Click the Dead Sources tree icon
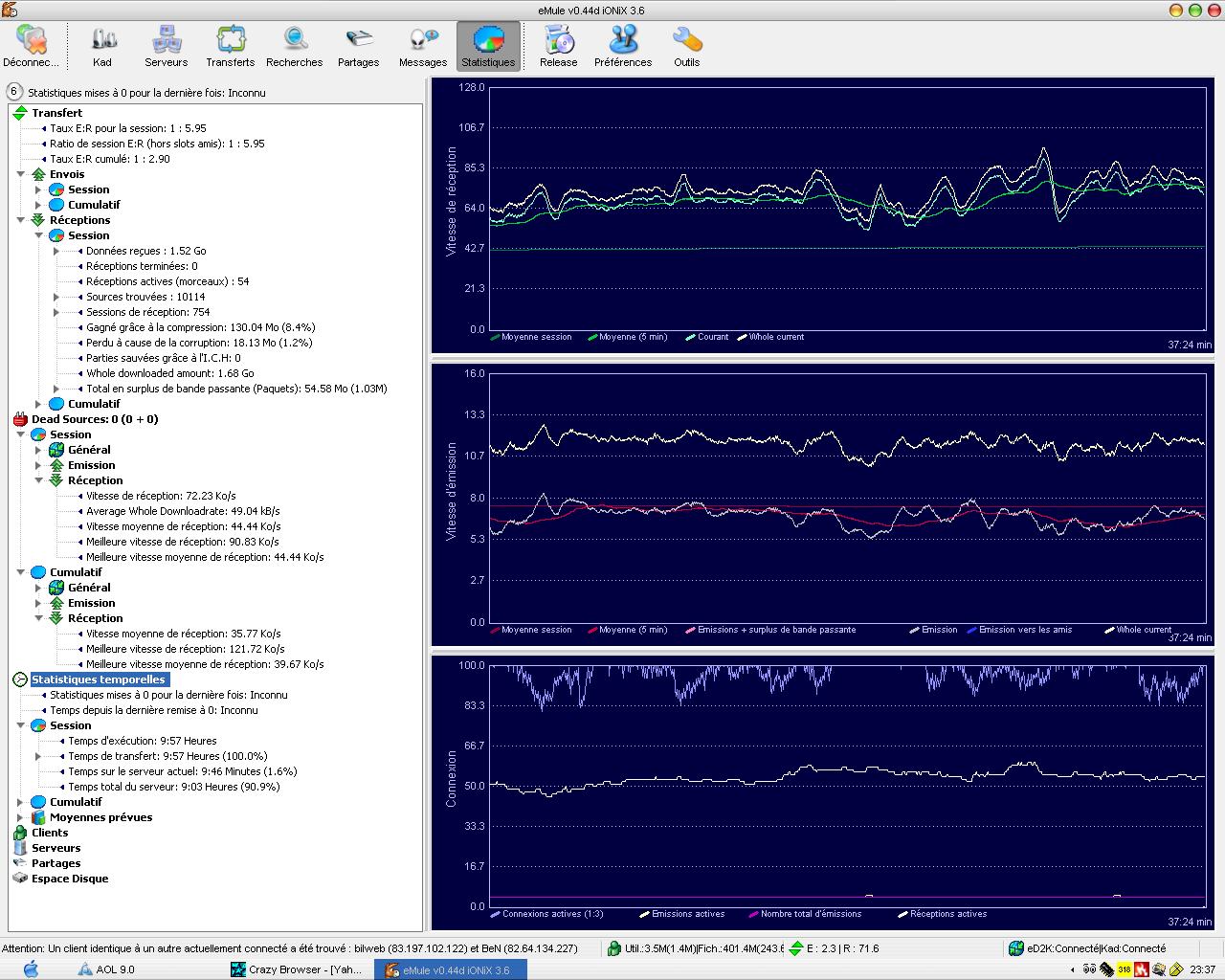The image size is (1225, 980). click(x=20, y=419)
